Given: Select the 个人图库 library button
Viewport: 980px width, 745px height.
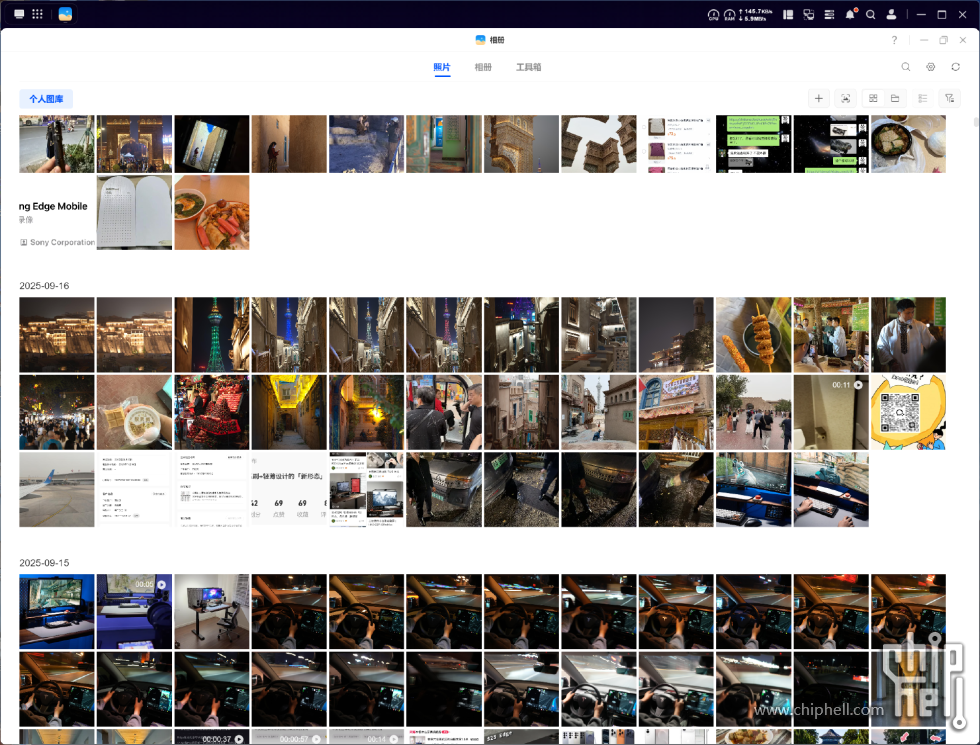Looking at the screenshot, I should [46, 99].
